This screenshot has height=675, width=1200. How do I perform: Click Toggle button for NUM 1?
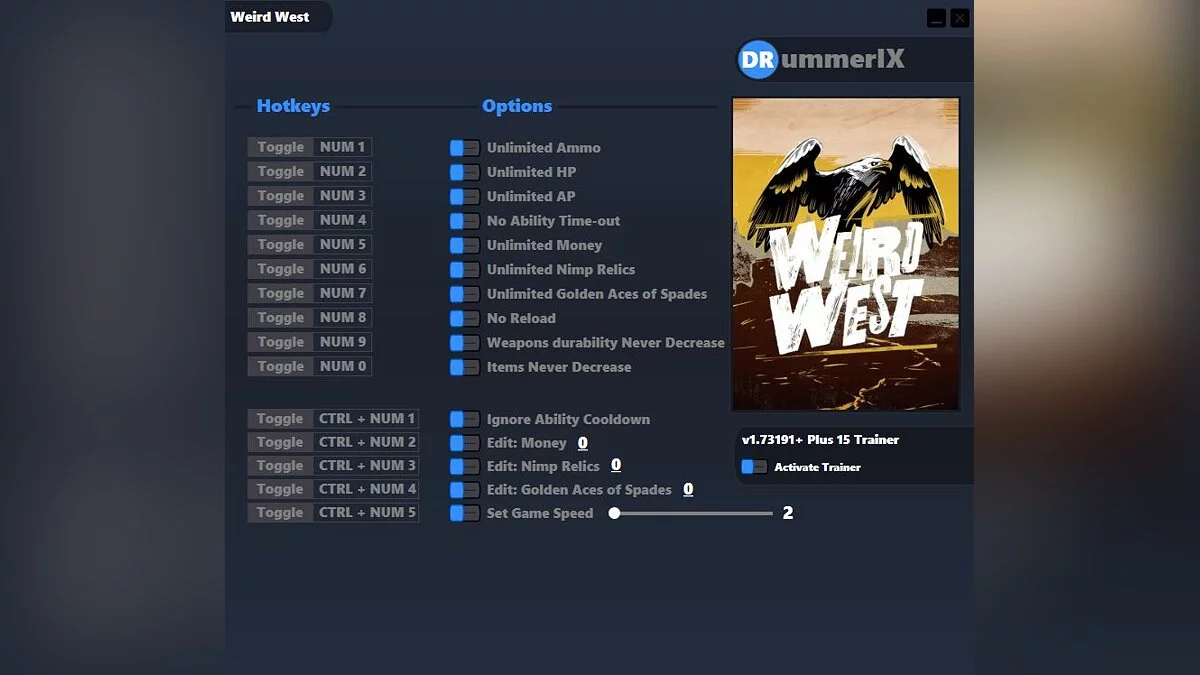tap(280, 147)
